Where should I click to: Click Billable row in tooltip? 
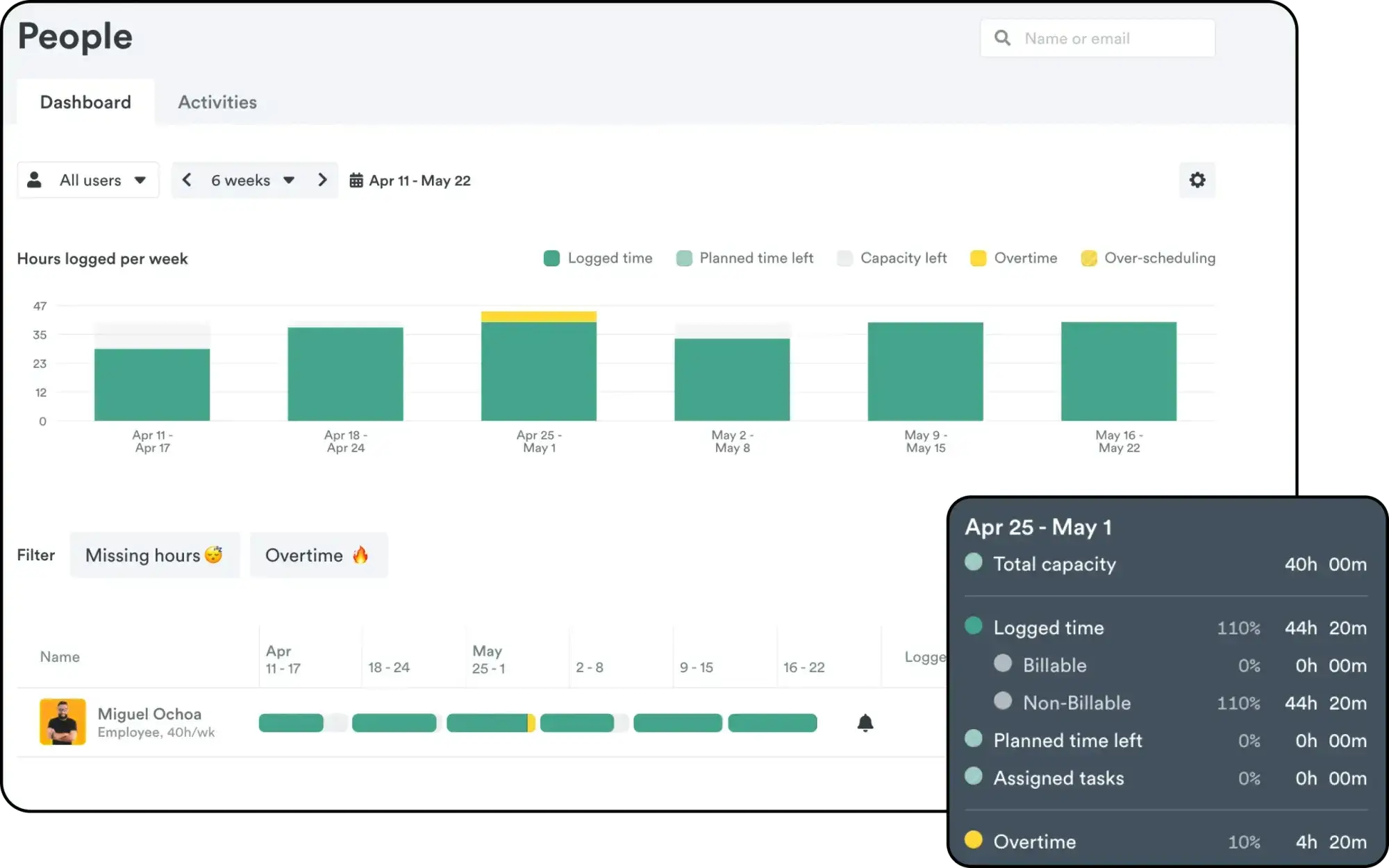(1181, 665)
